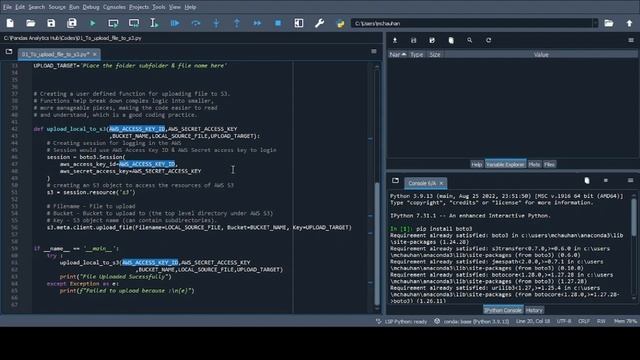Click the debugger Step over icon
This screenshot has height=360, width=640.
pyautogui.click(x=196, y=23)
